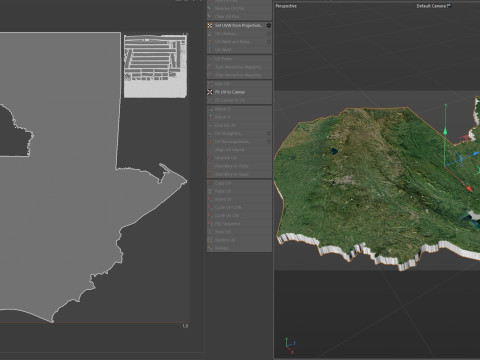
Task: Click the UV Weld icon
Action: (210, 50)
